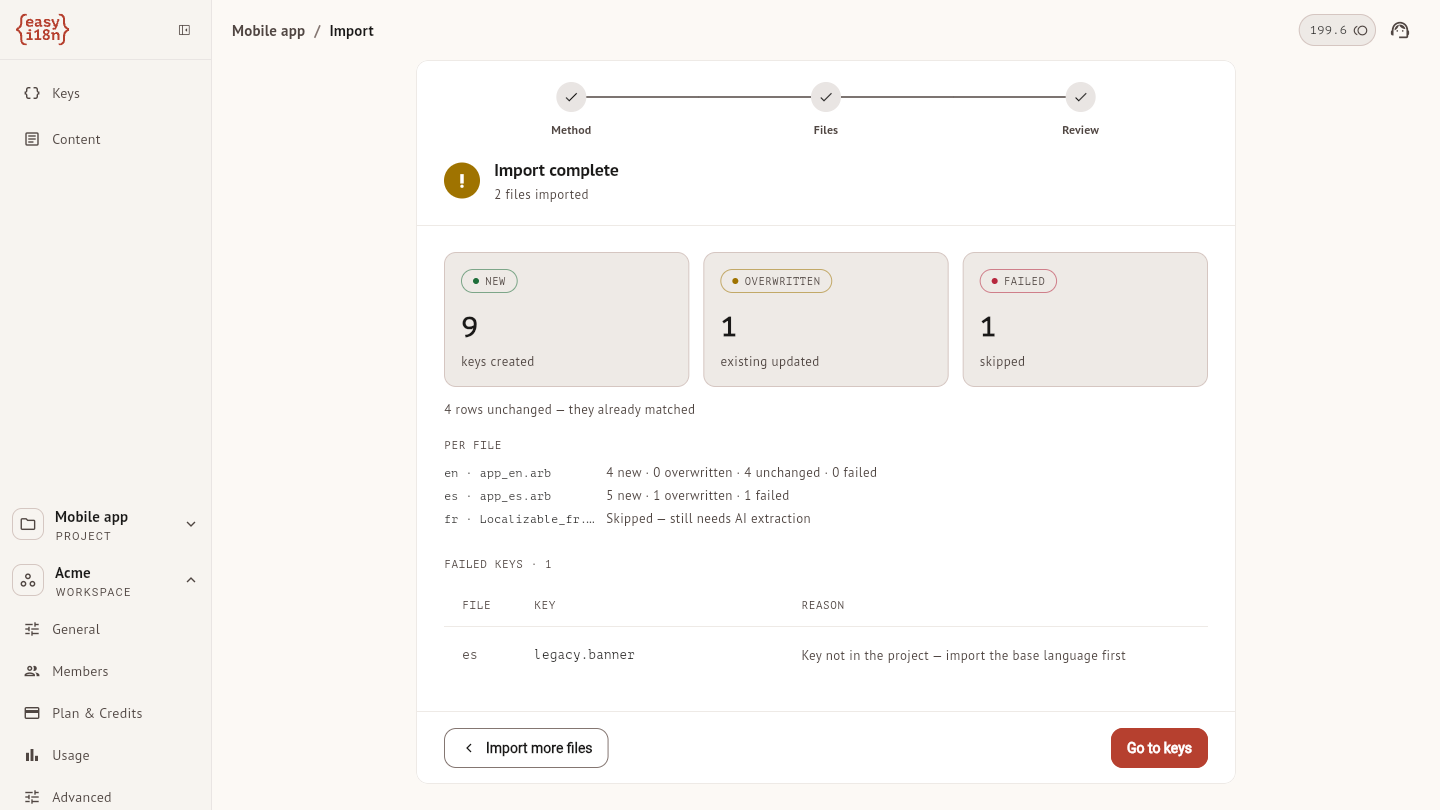Collapse the Acme workspace chevron
1440x810 pixels.
tap(191, 580)
